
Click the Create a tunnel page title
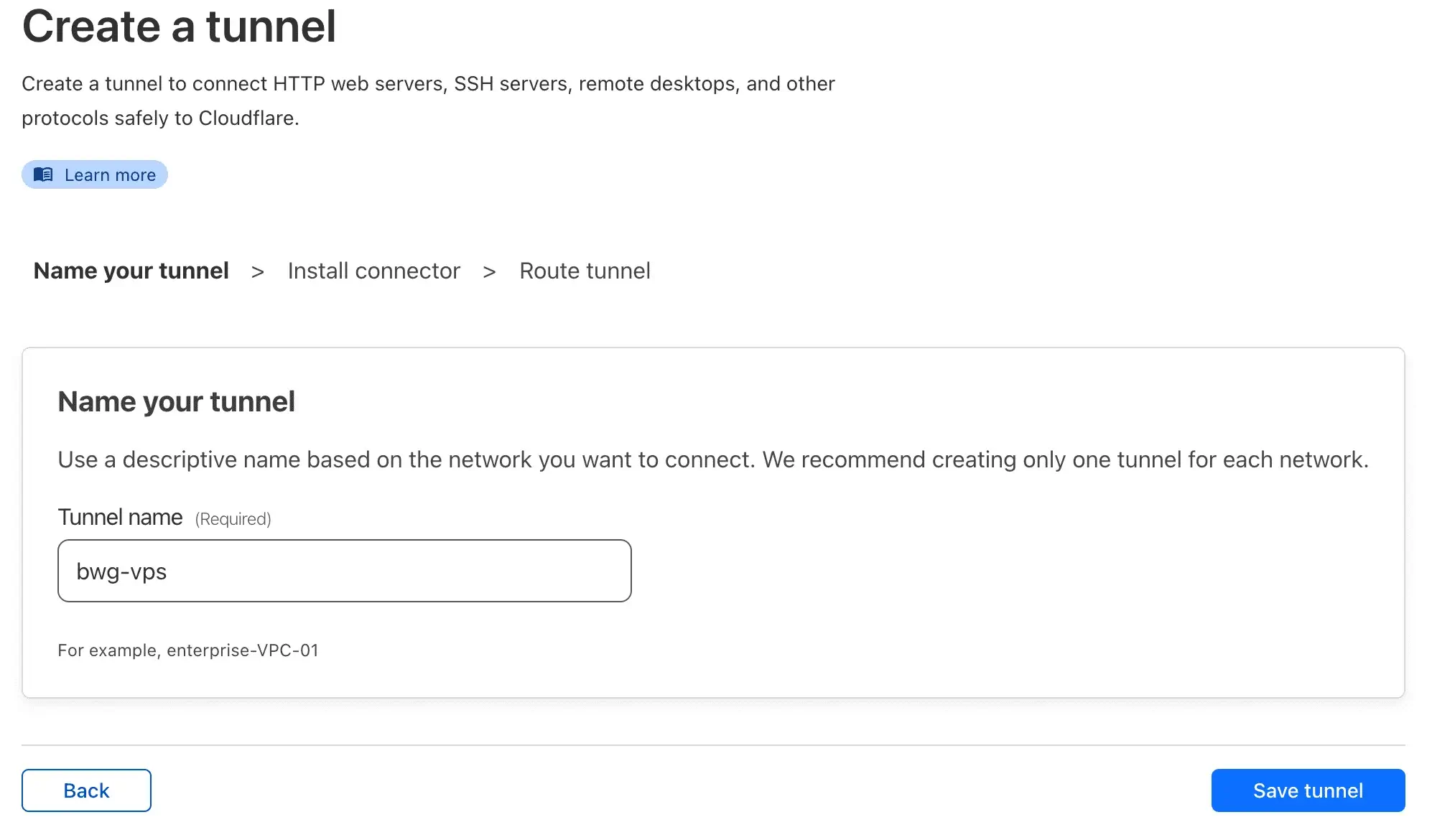(x=179, y=27)
